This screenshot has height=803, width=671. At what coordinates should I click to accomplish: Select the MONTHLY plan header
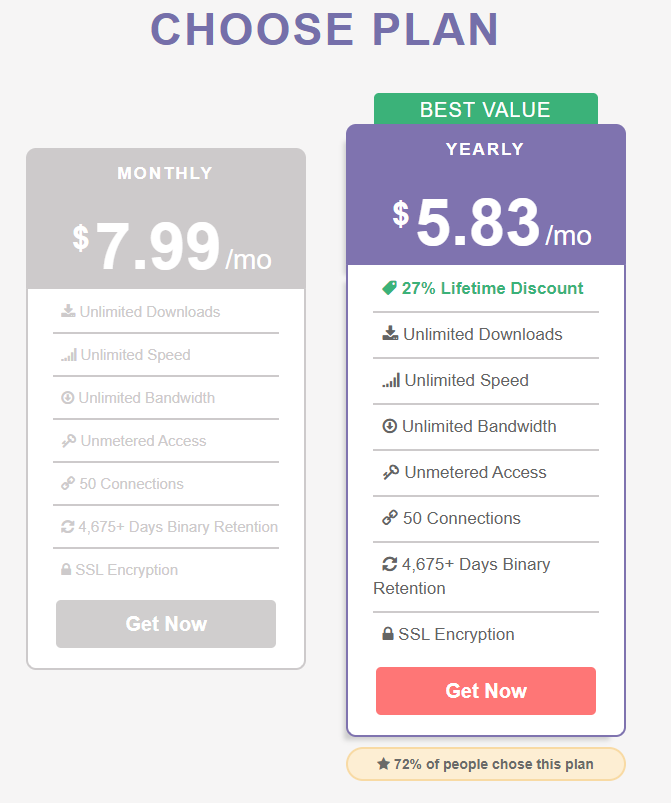pyautogui.click(x=166, y=173)
